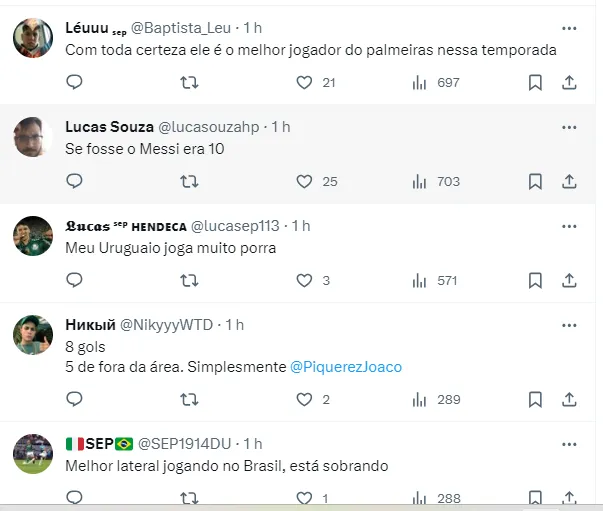Share Никый's tweet about 8 gols

tap(568, 399)
